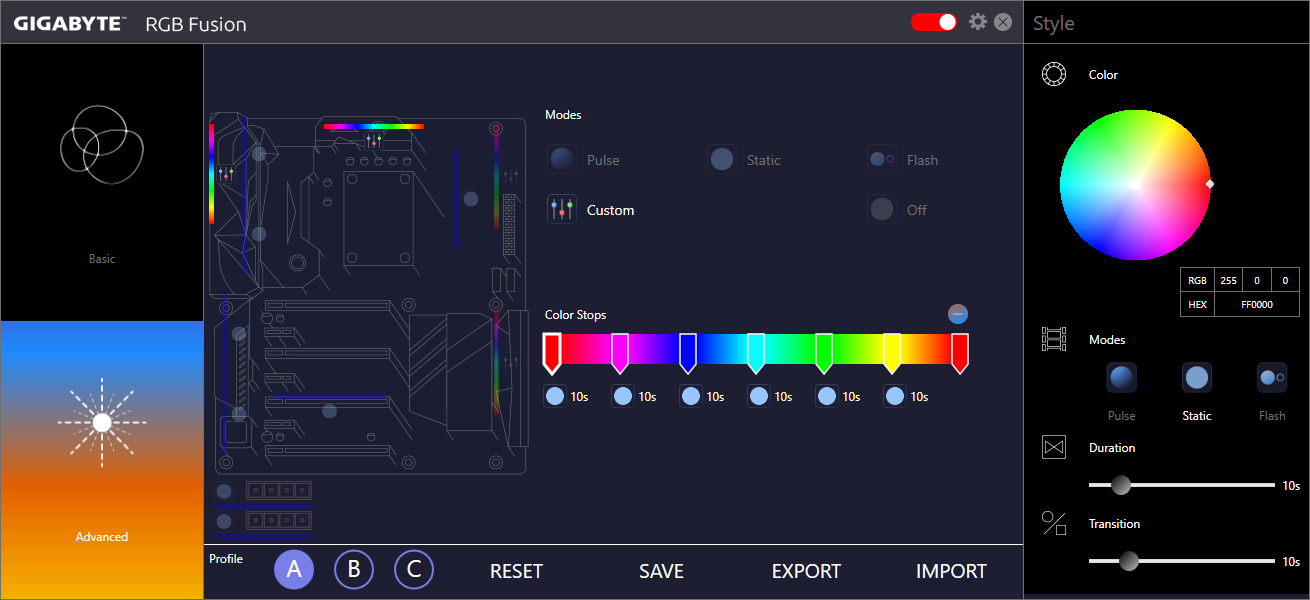The width and height of the screenshot is (1310, 600).
Task: Select the Static mode in main Modes
Action: click(x=722, y=159)
